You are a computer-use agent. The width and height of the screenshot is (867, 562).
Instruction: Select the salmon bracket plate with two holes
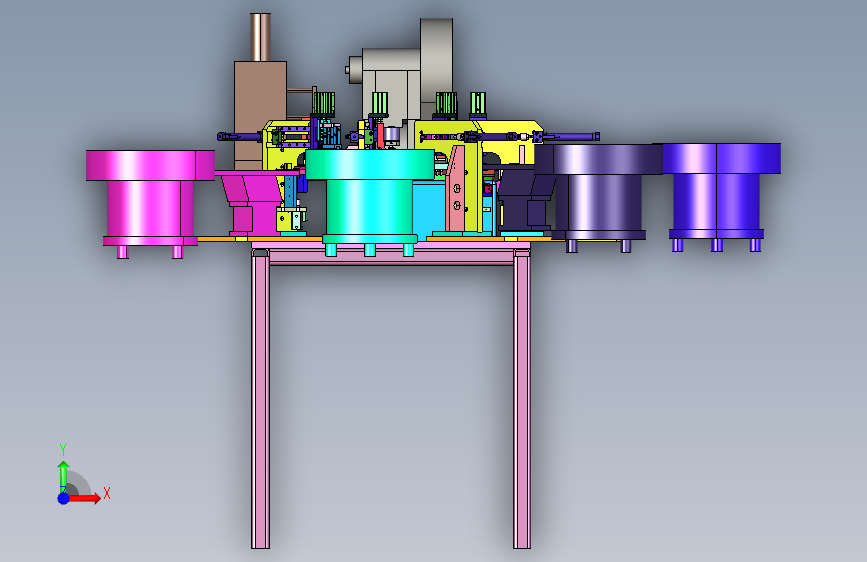pos(457,188)
